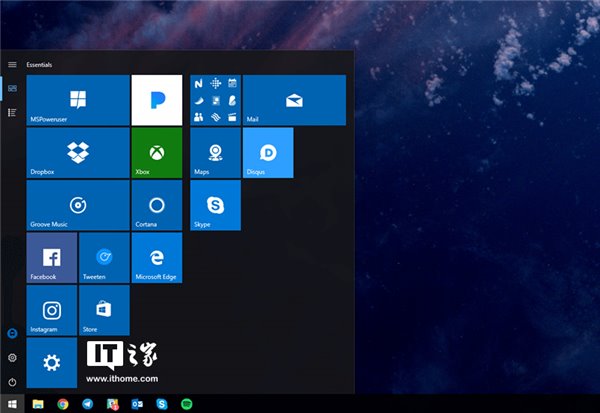Open the Skype tile
The height and width of the screenshot is (413, 600).
point(215,205)
